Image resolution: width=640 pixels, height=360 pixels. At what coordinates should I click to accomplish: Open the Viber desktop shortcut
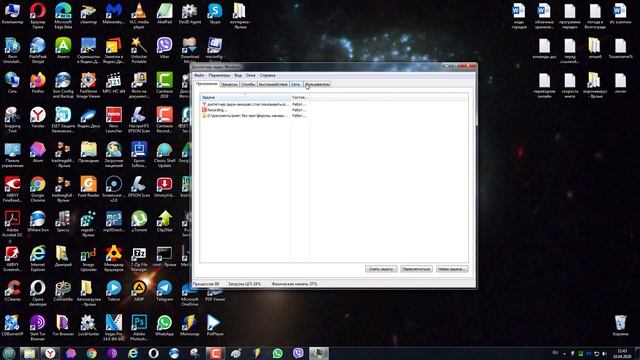click(x=164, y=48)
